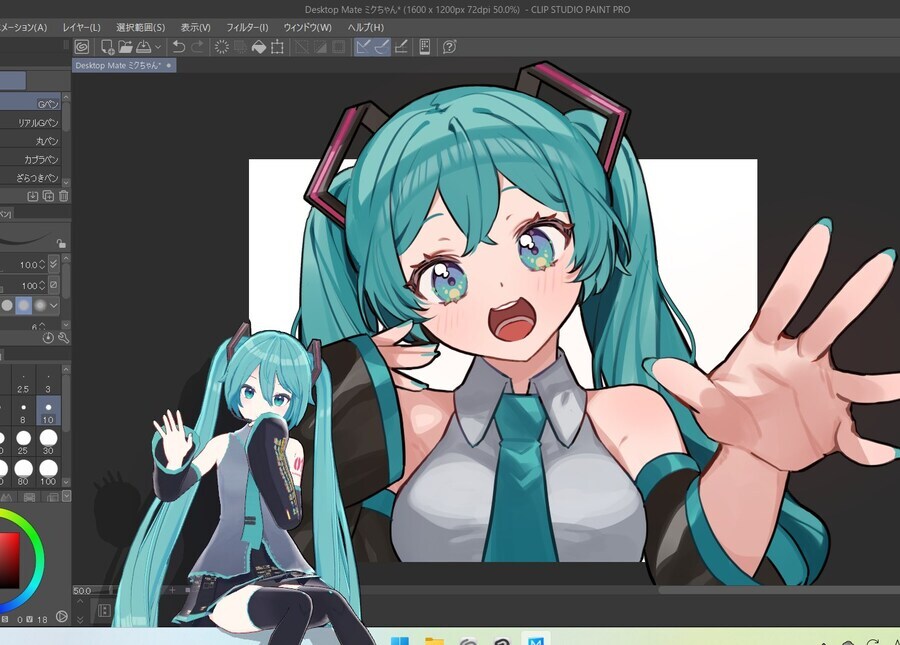The image size is (900, 645).
Task: Click the opacity stepper arrows
Action: tap(42, 285)
